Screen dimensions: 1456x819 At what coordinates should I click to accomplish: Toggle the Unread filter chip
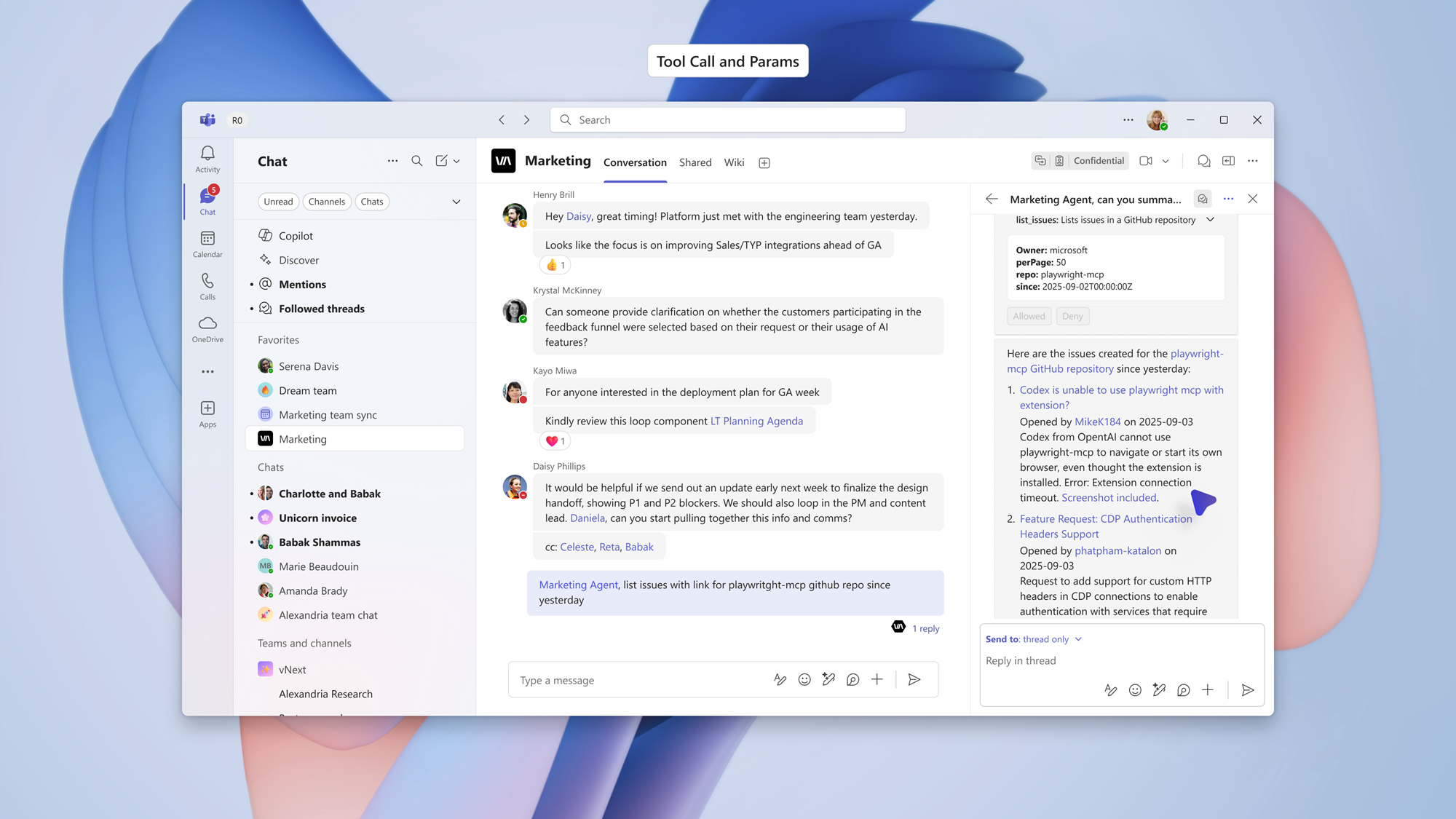278,202
